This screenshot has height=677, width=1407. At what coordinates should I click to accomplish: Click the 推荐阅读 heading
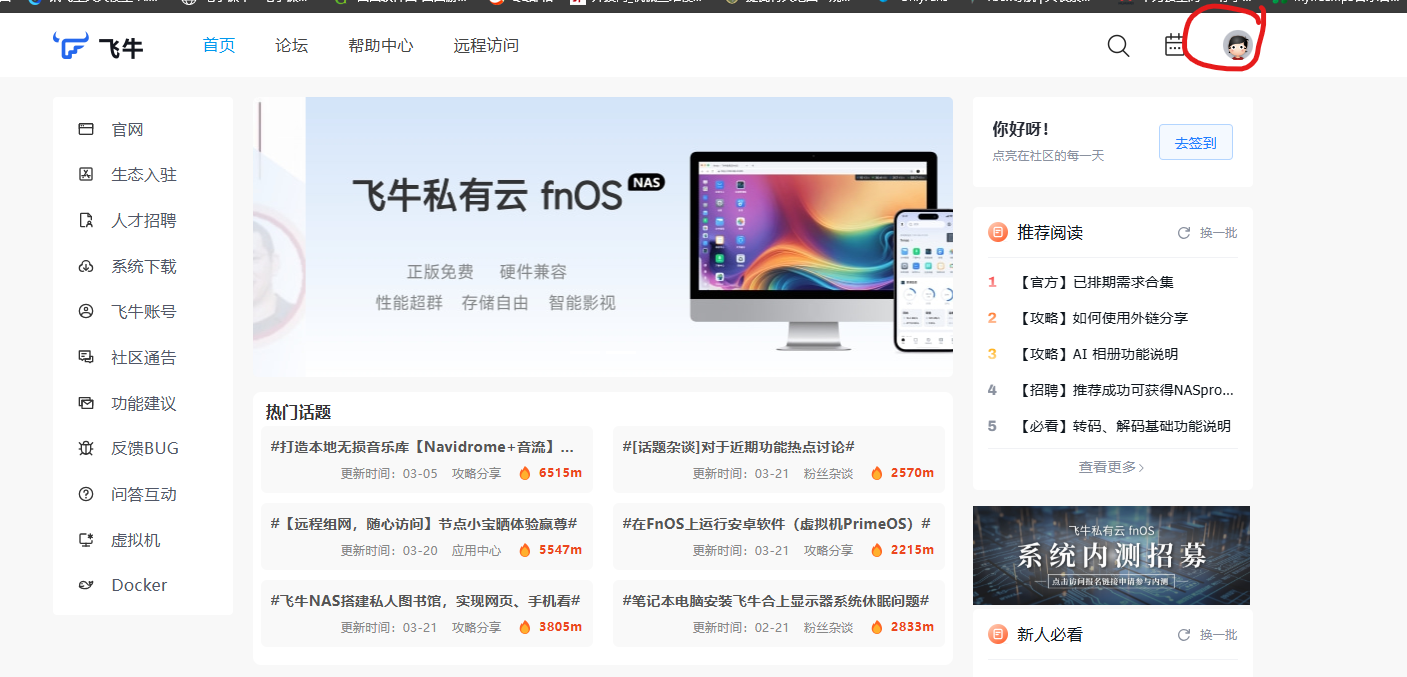[1050, 233]
